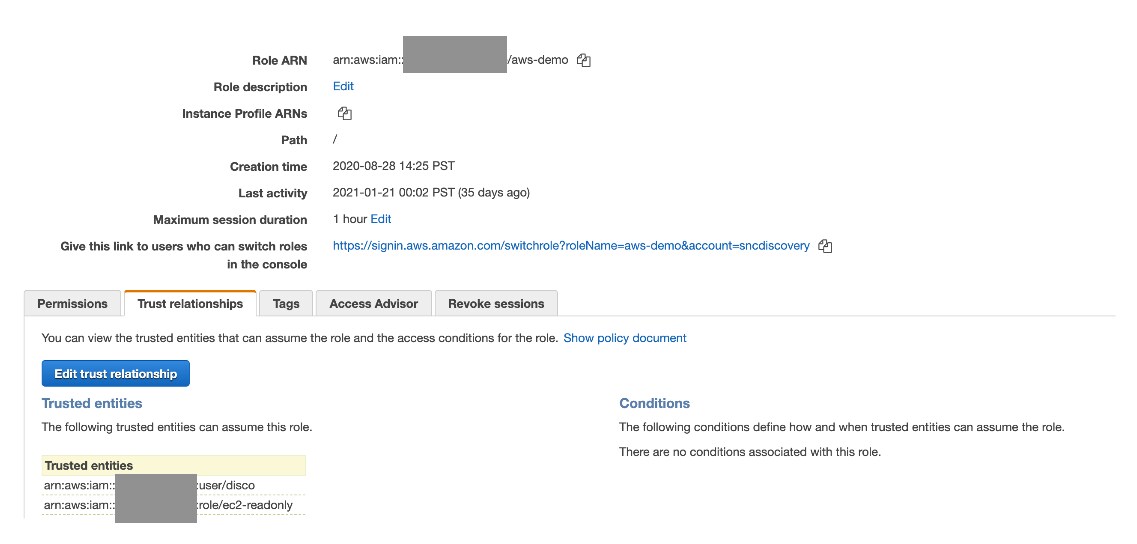1137x544 pixels.
Task: Edit the role description
Action: pyautogui.click(x=343, y=86)
